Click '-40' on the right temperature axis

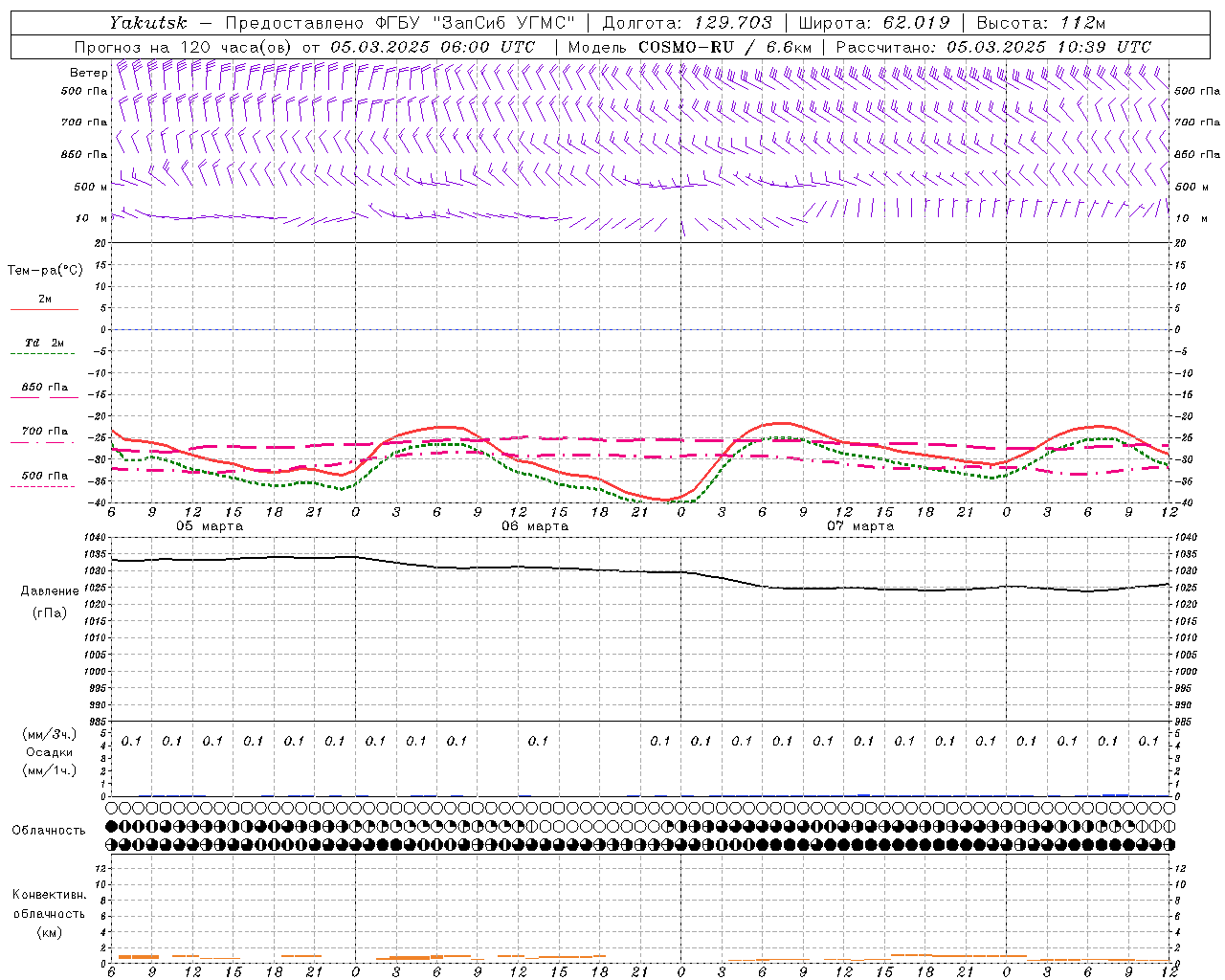(1183, 503)
